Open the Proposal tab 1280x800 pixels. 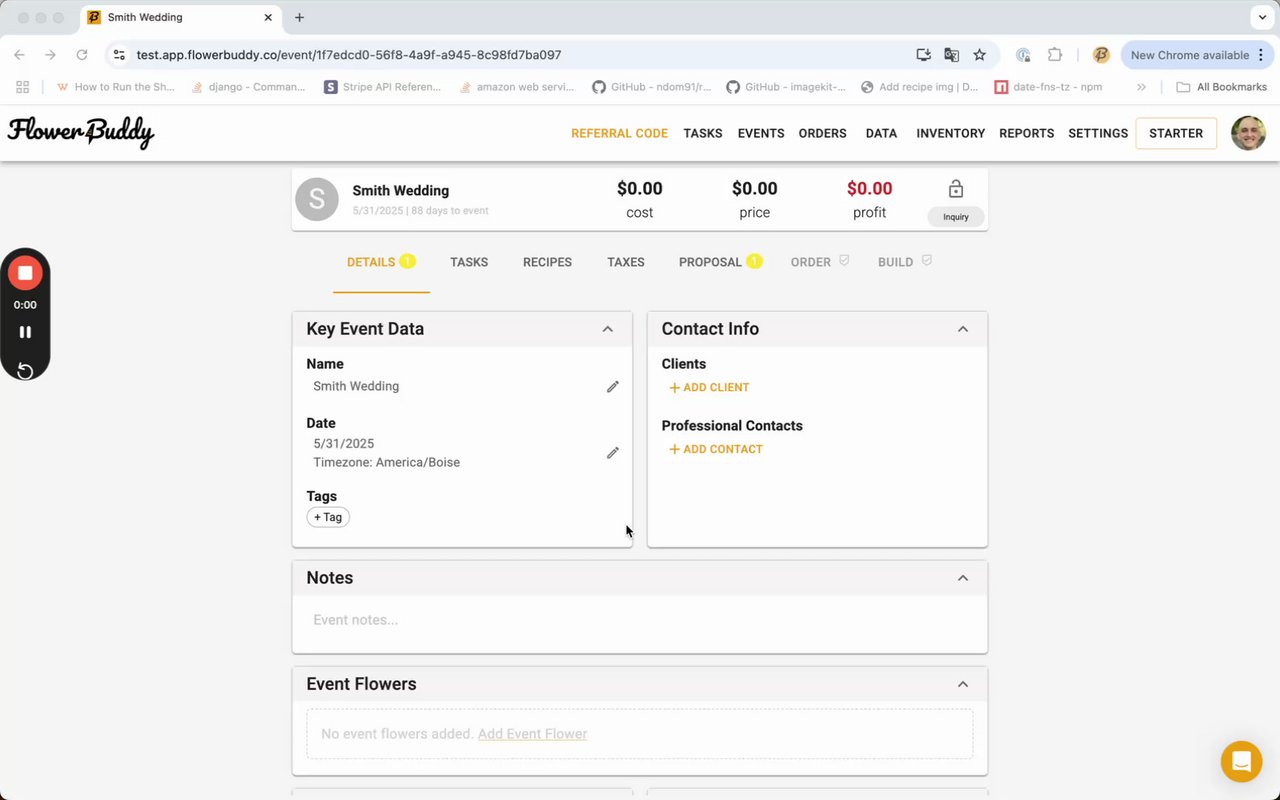coord(720,262)
